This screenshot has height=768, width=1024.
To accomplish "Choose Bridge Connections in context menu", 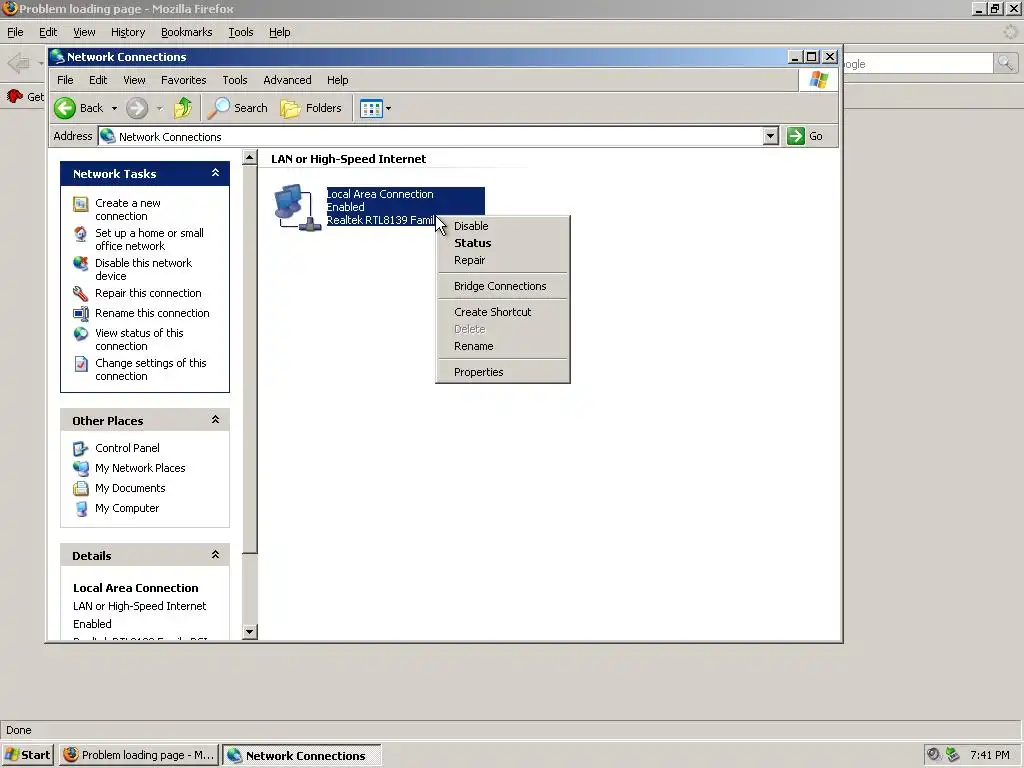I will click(502, 286).
